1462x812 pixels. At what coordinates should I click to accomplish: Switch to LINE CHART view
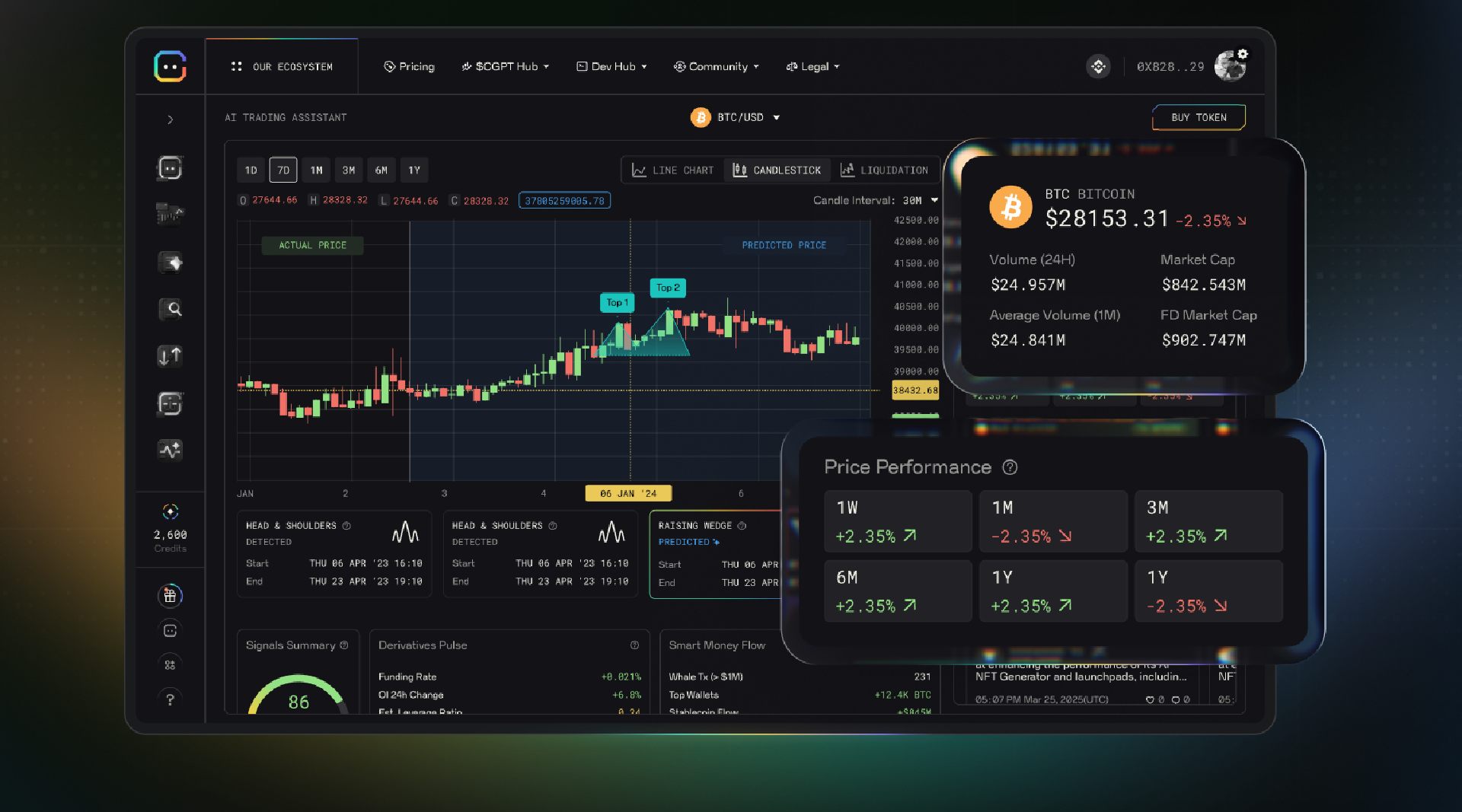pos(673,170)
